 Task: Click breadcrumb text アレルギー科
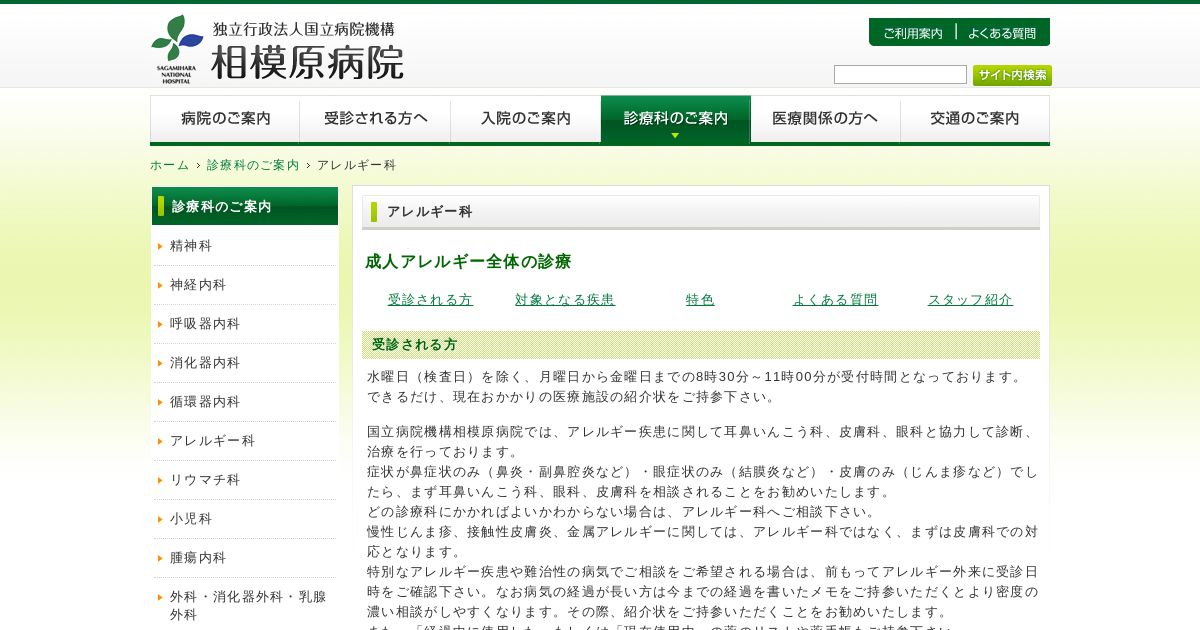[x=357, y=165]
